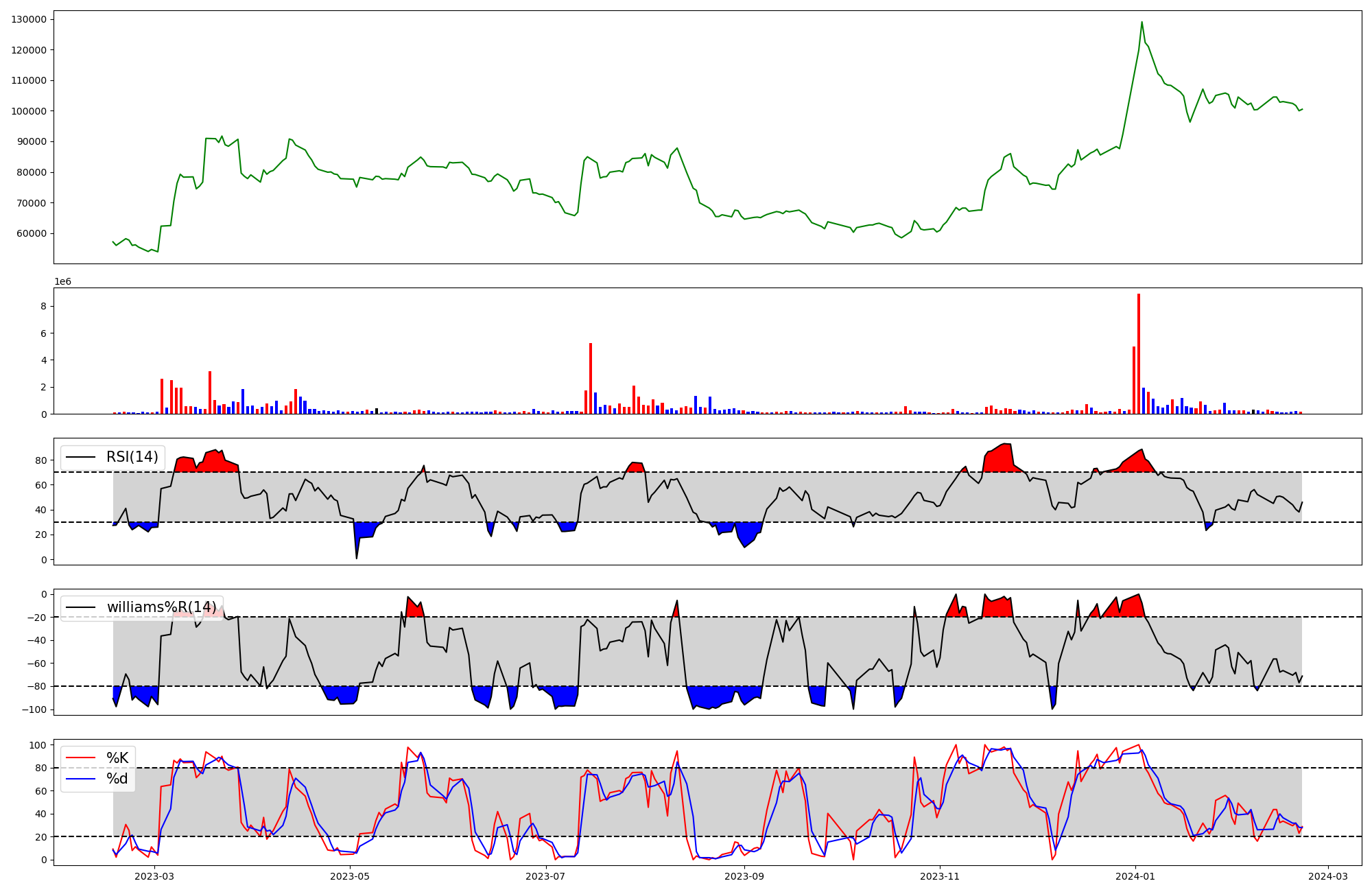
Task: Click the red %K legend line sample
Action: 81,758
